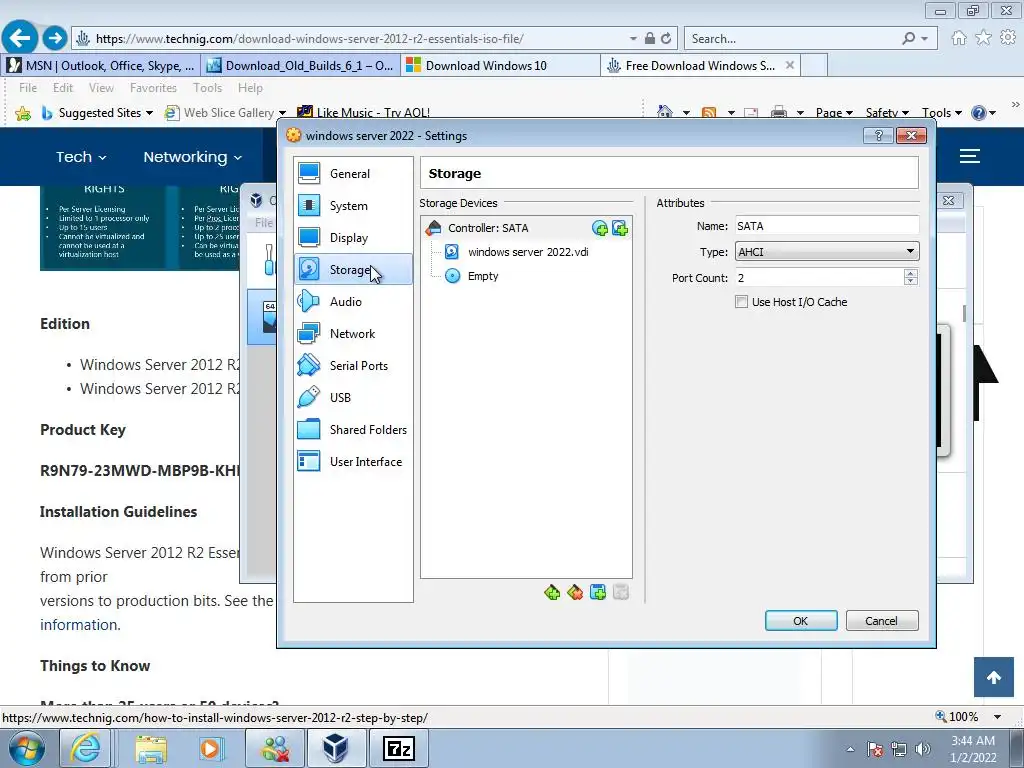
Task: Add hard disk to SATA controller
Action: pyautogui.click(x=620, y=228)
